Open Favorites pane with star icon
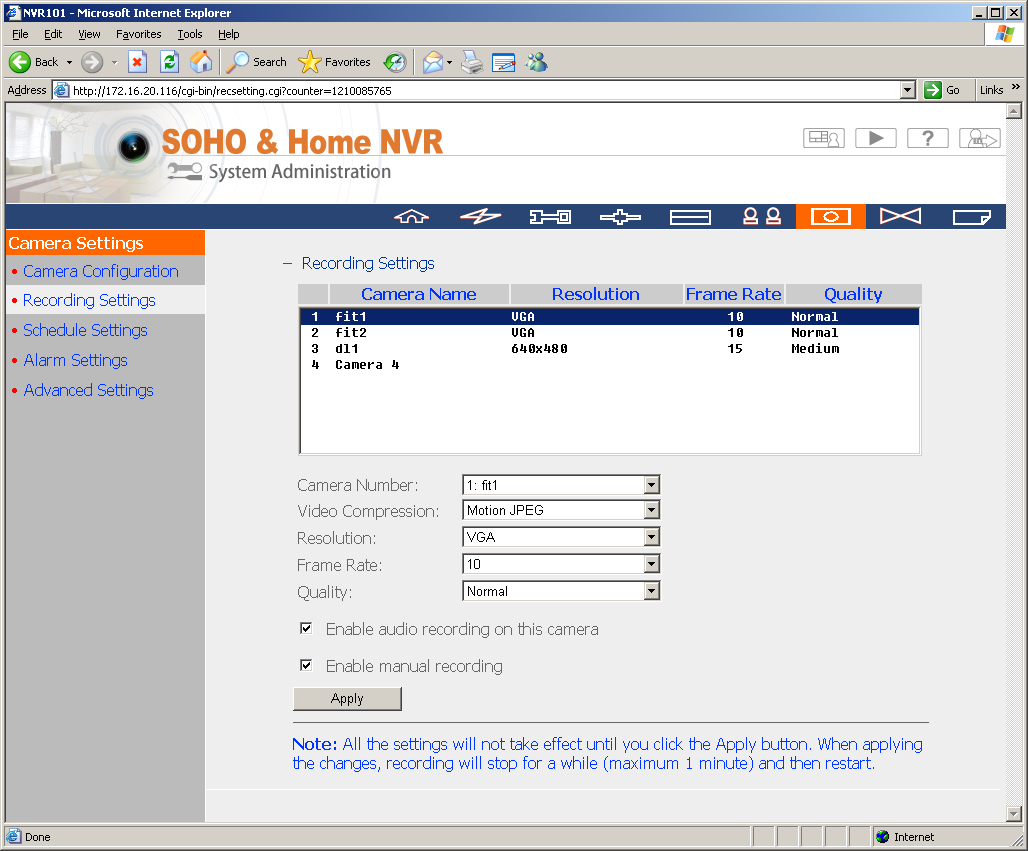Viewport: 1028px width, 851px height. coord(334,62)
